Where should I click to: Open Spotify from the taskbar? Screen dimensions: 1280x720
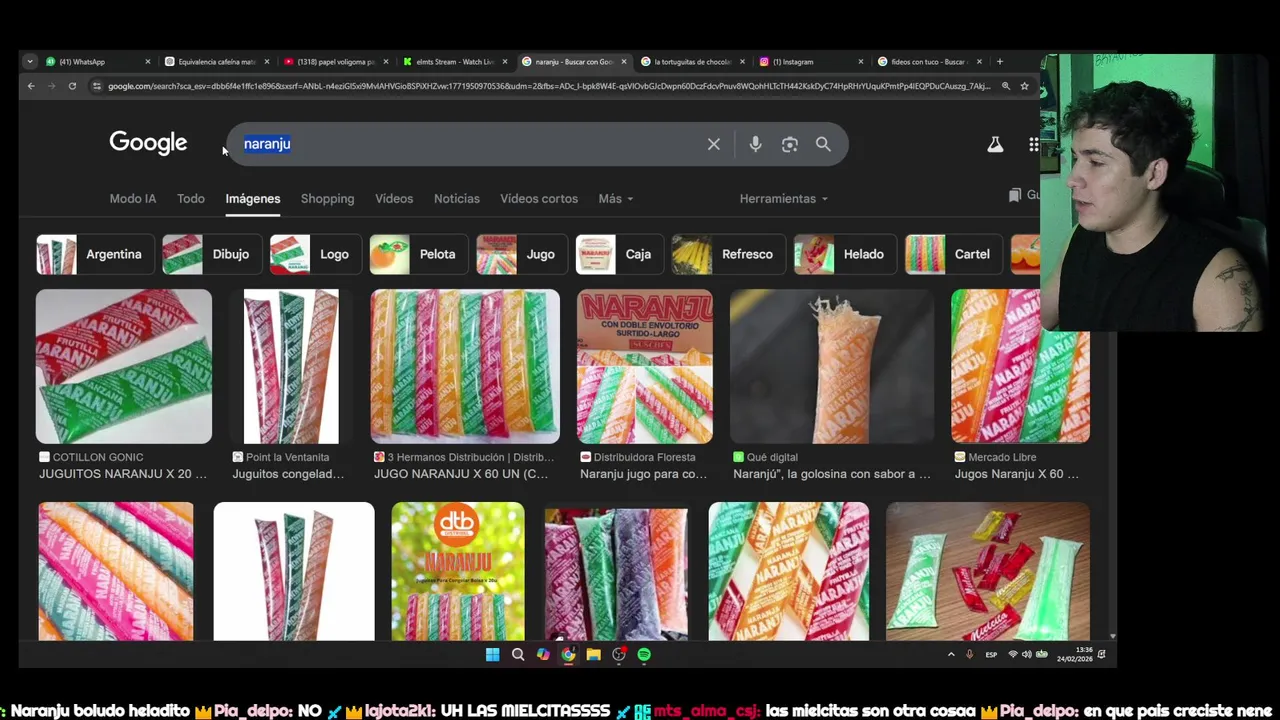pyautogui.click(x=644, y=654)
